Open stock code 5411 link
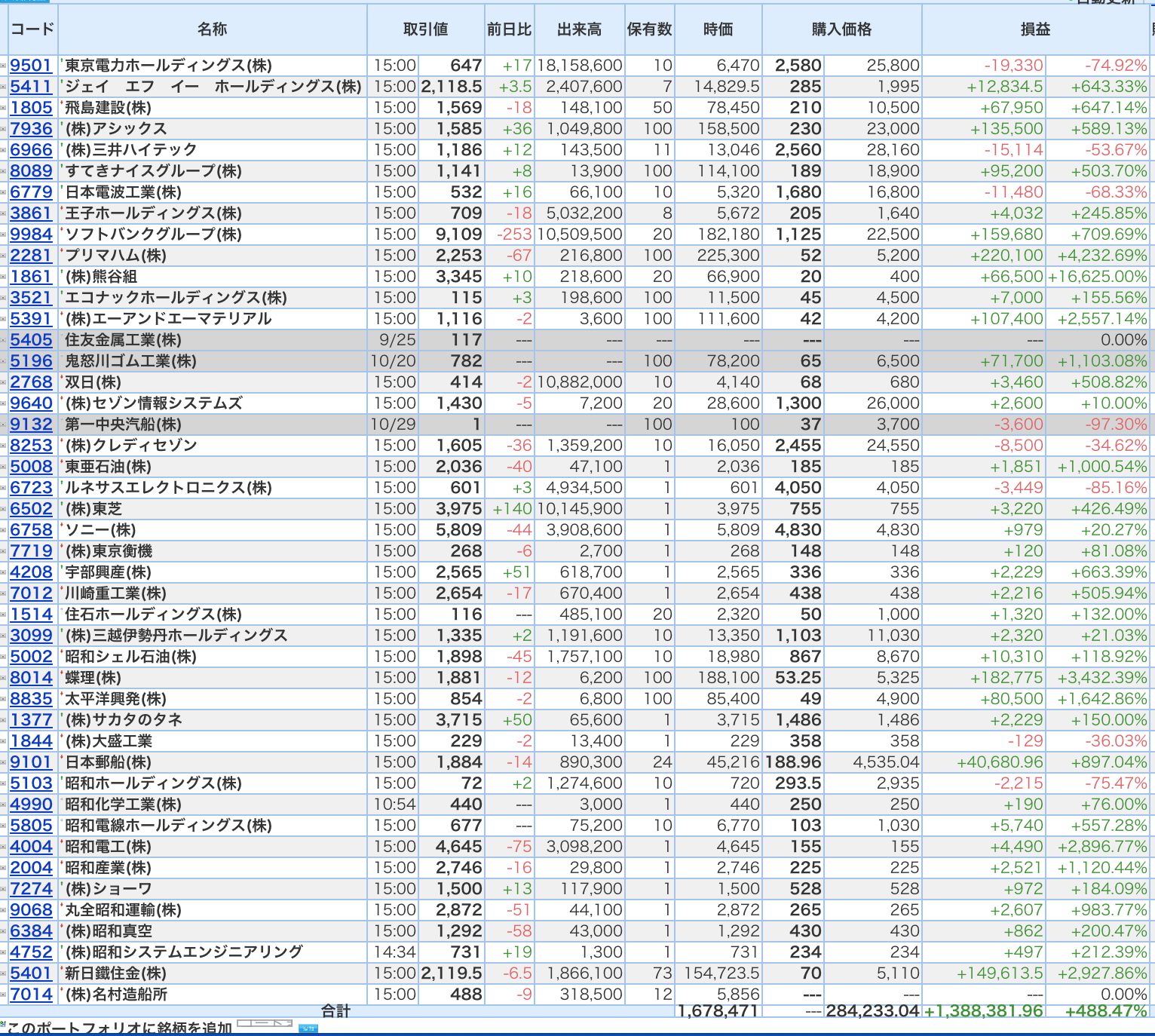1155x1036 pixels. (x=31, y=87)
